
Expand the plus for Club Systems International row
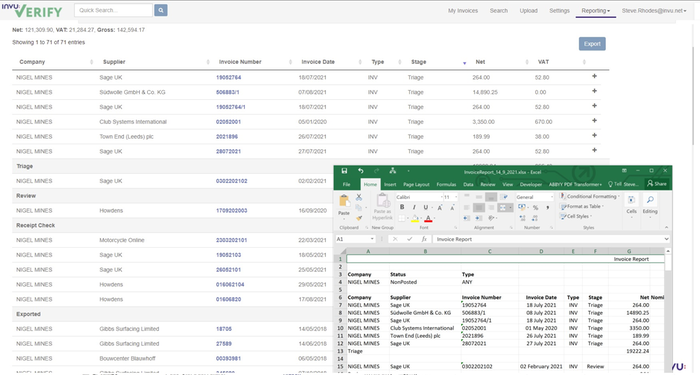(x=594, y=121)
